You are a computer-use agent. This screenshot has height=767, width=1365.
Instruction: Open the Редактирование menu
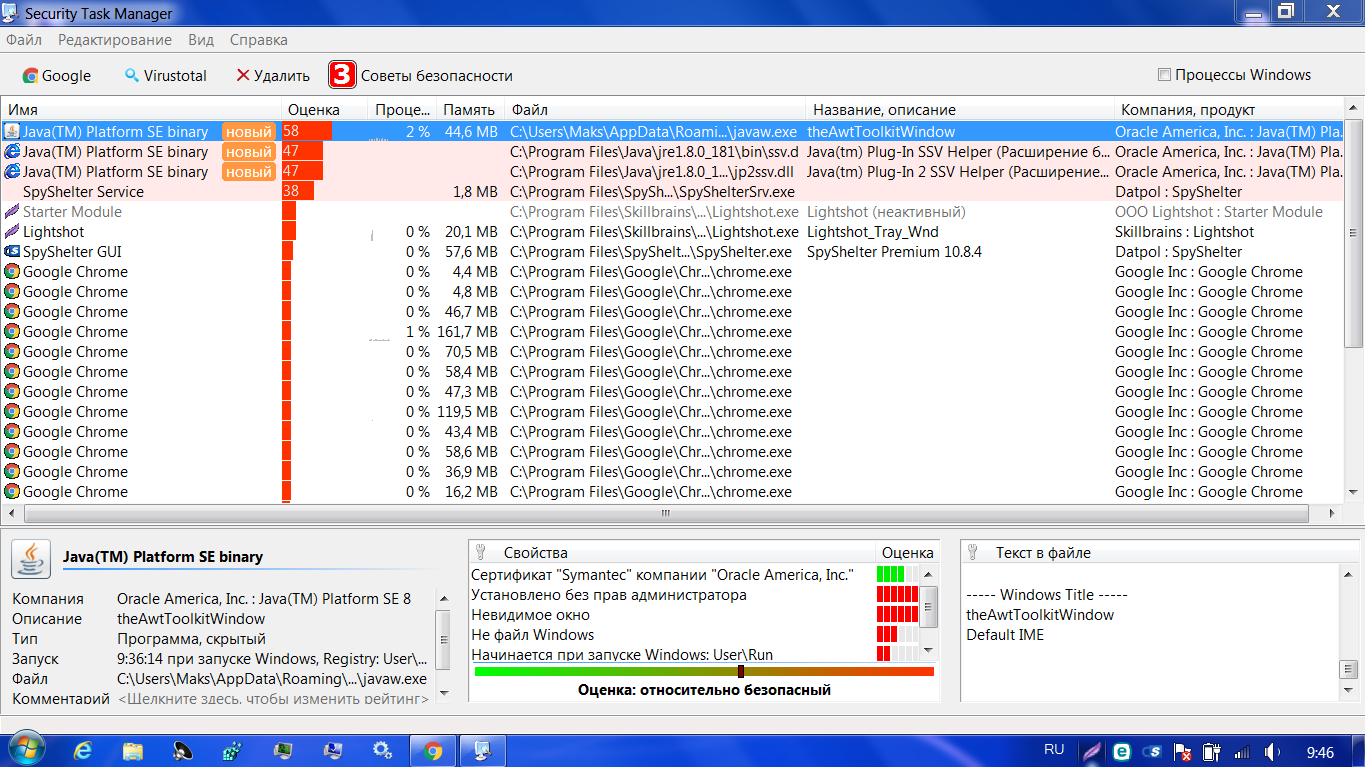[115, 40]
